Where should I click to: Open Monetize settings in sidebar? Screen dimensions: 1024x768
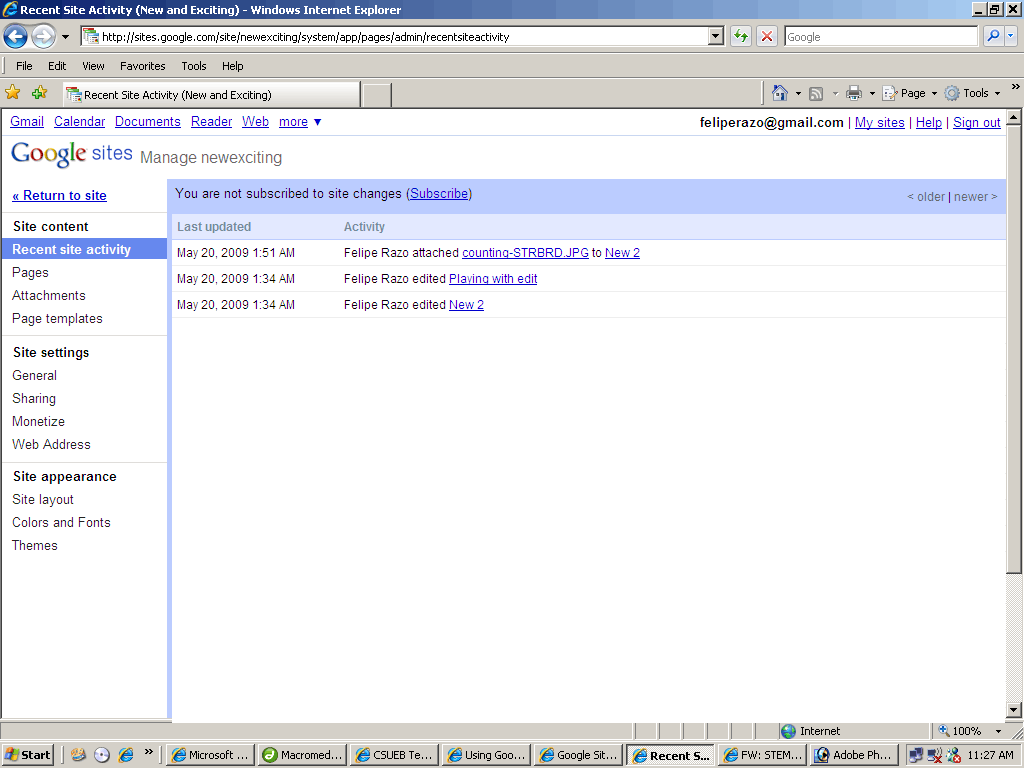pos(38,421)
